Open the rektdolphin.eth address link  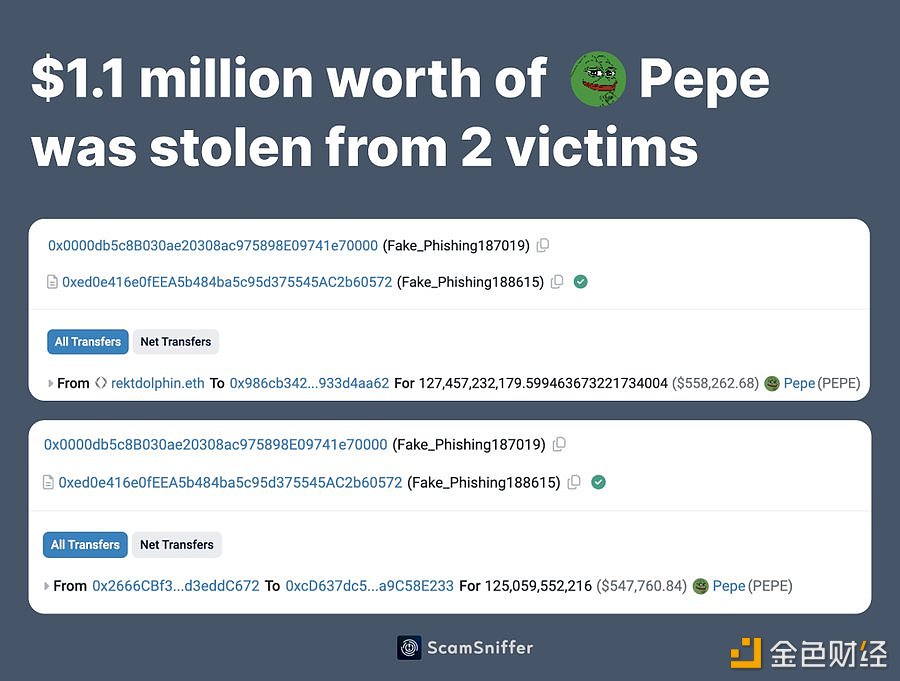(157, 383)
